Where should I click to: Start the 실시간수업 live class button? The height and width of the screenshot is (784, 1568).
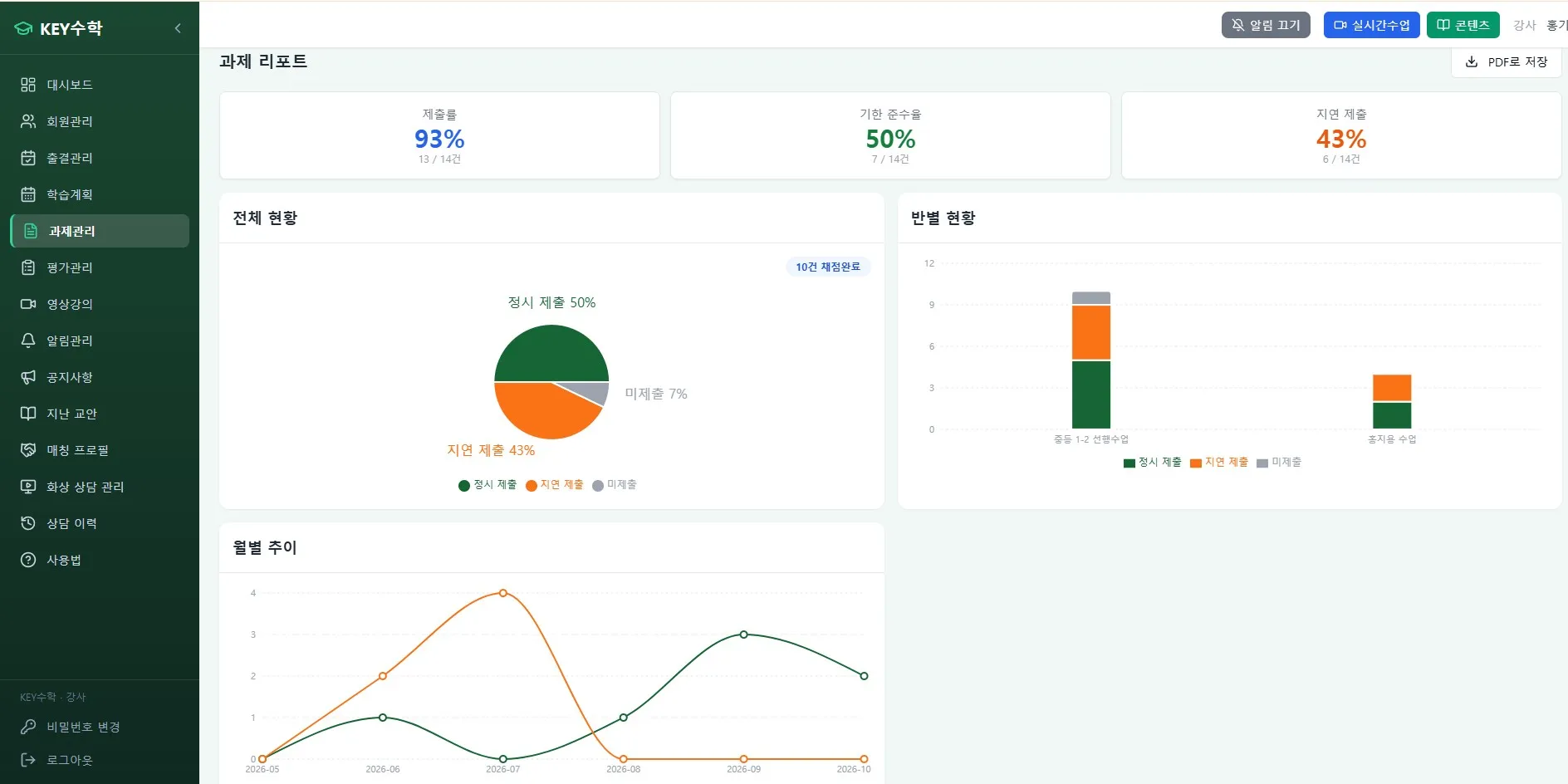pos(1371,25)
